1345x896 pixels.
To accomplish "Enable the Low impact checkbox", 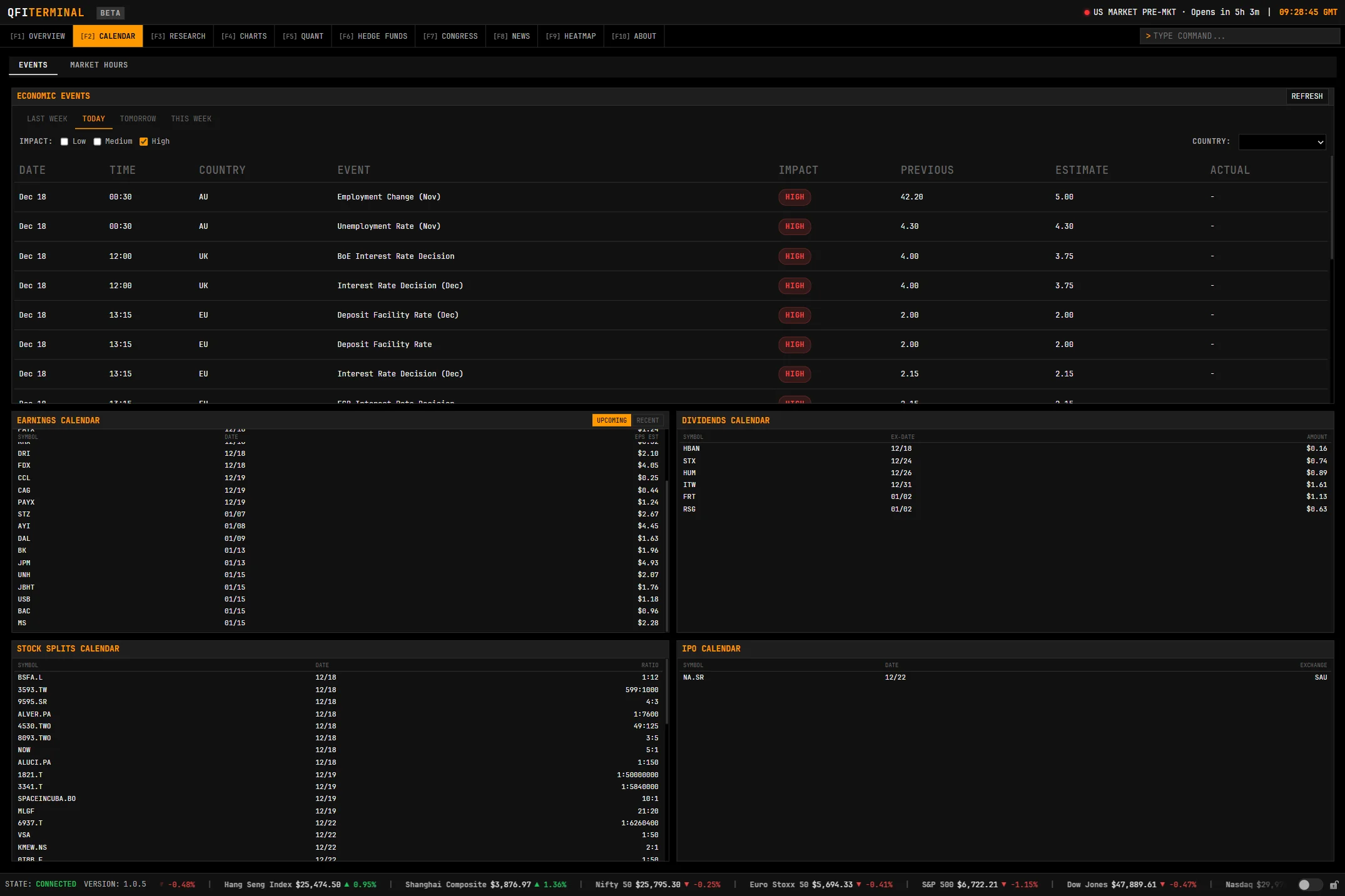I will (x=64, y=142).
